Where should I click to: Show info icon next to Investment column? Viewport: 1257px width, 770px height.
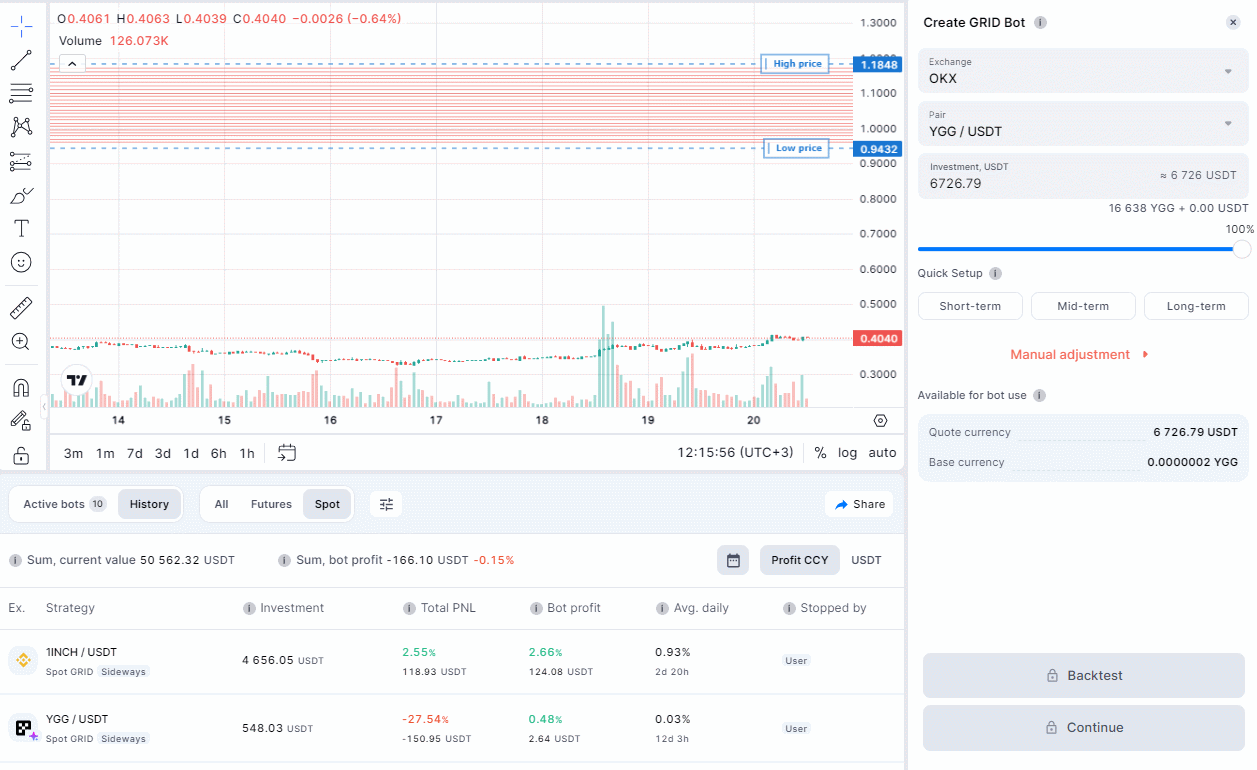pyautogui.click(x=249, y=608)
